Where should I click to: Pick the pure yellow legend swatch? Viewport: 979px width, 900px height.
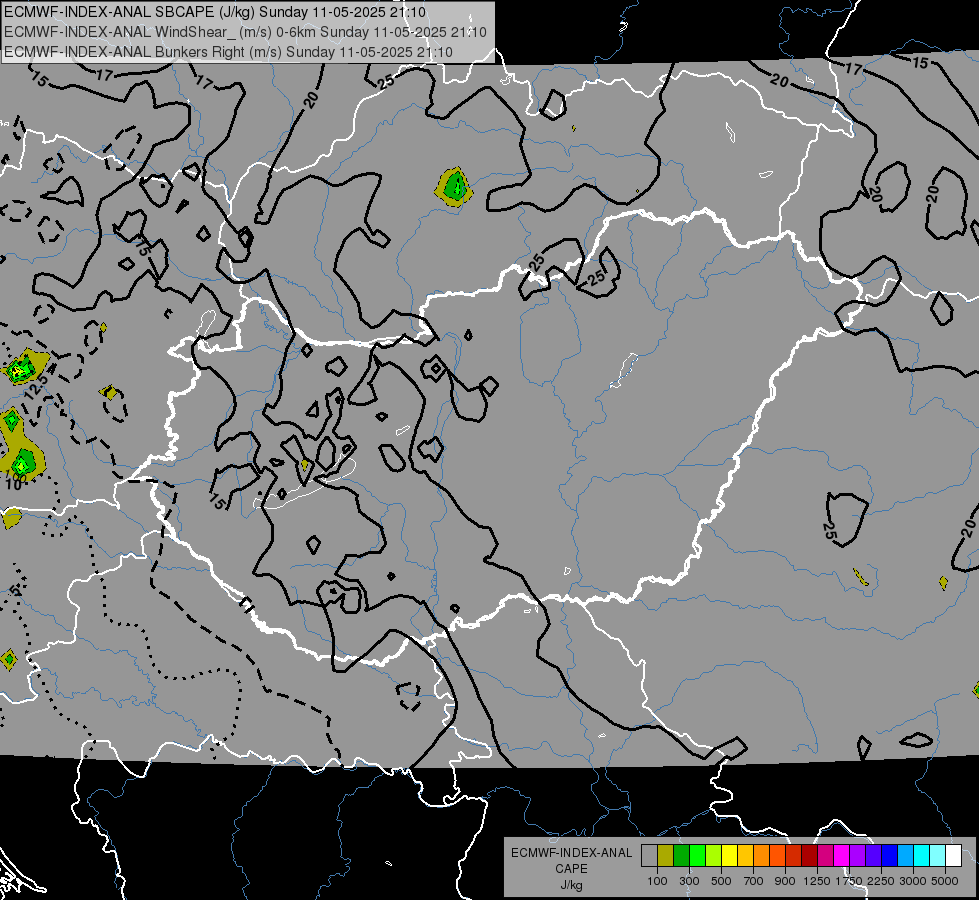(730, 856)
